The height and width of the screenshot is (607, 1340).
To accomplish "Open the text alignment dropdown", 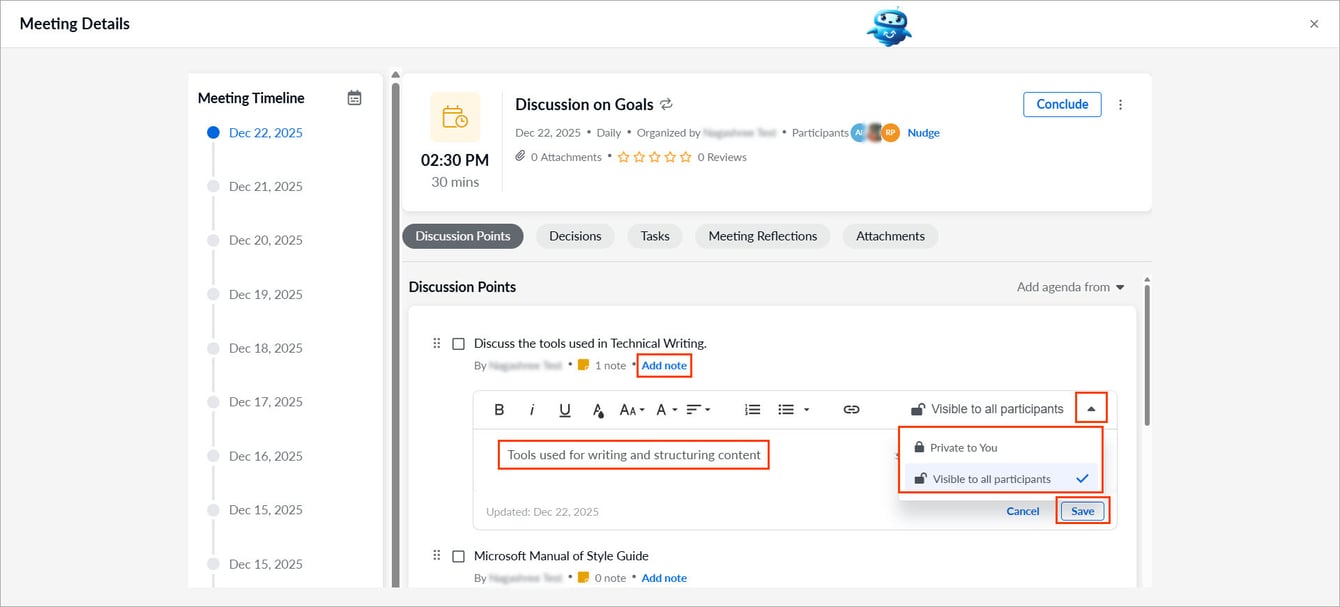I will 699,409.
